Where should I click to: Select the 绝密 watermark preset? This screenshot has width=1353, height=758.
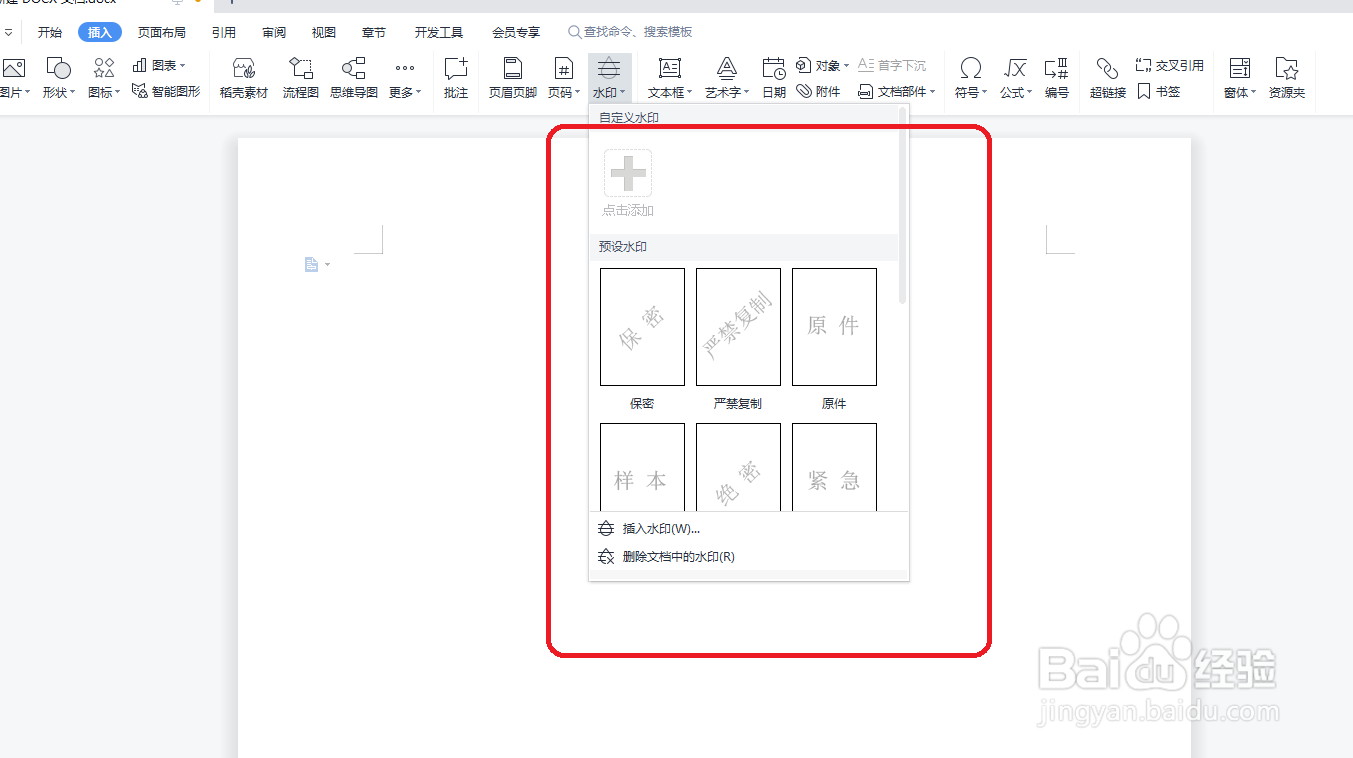[738, 467]
